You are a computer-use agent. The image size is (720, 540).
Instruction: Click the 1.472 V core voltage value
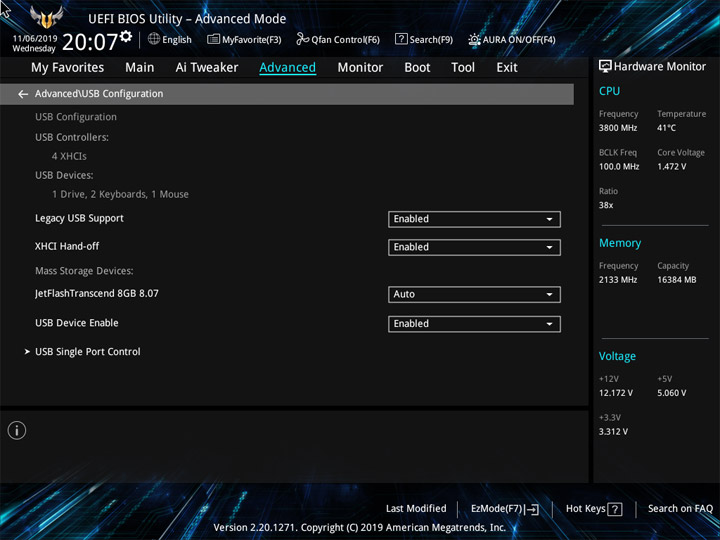tap(672, 167)
